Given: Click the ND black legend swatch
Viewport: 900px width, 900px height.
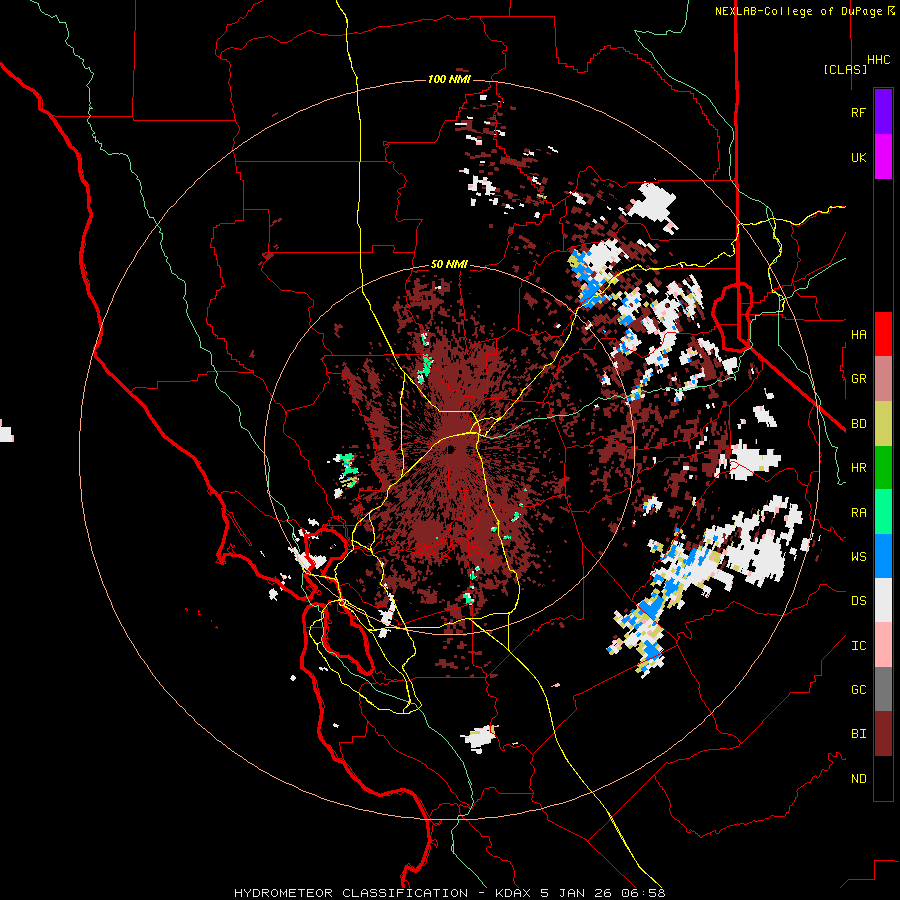Looking at the screenshot, I should tap(883, 778).
